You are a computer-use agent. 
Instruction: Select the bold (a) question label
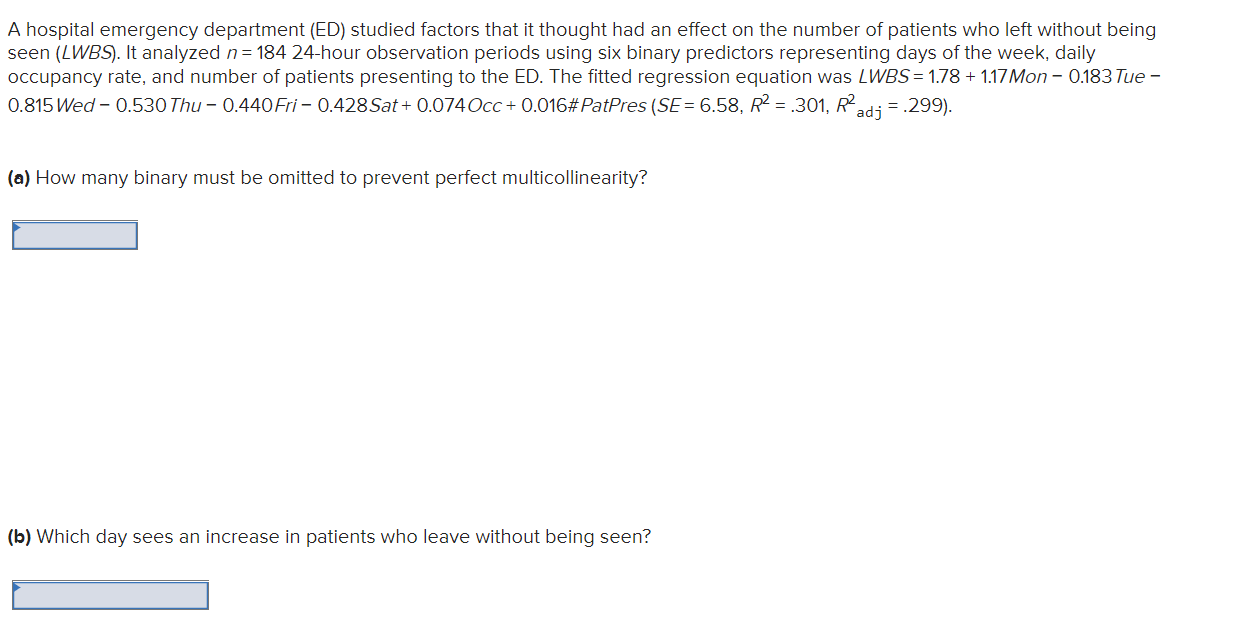click(x=18, y=177)
